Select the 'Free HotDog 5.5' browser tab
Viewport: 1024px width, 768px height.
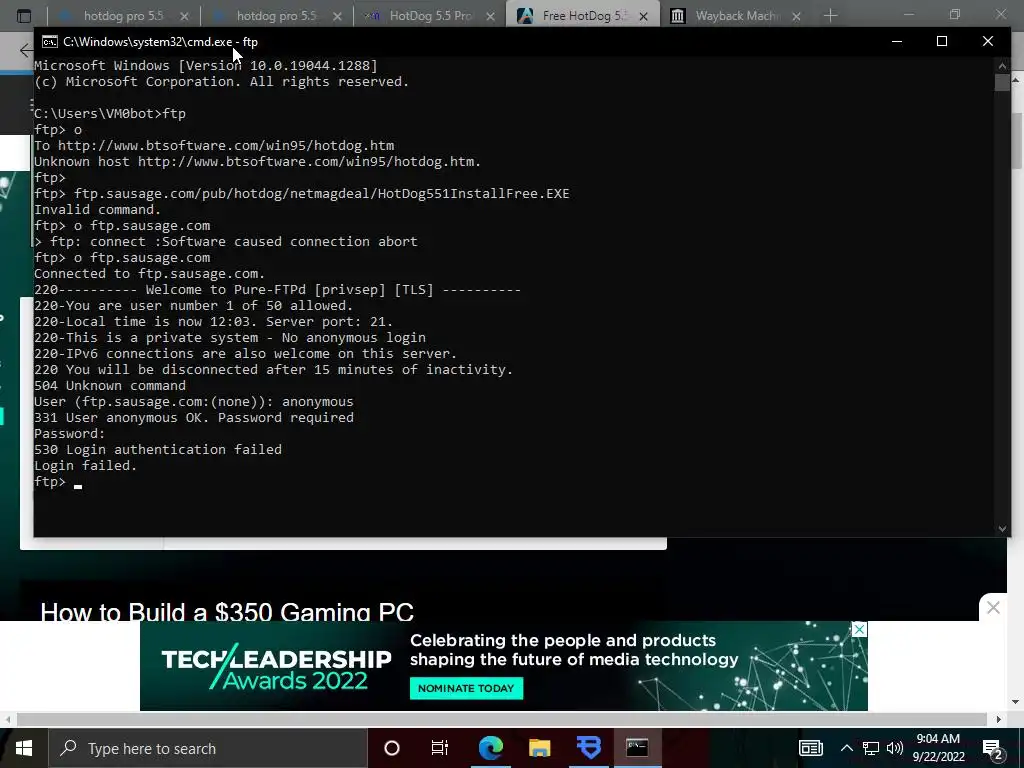point(583,16)
